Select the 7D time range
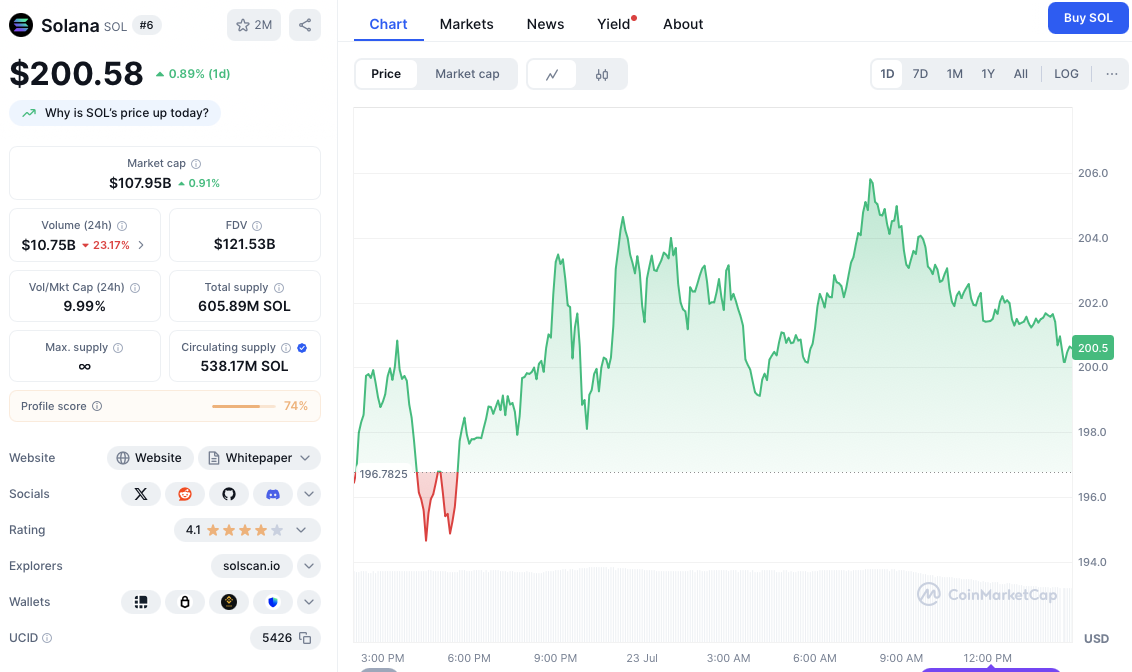 pos(920,74)
